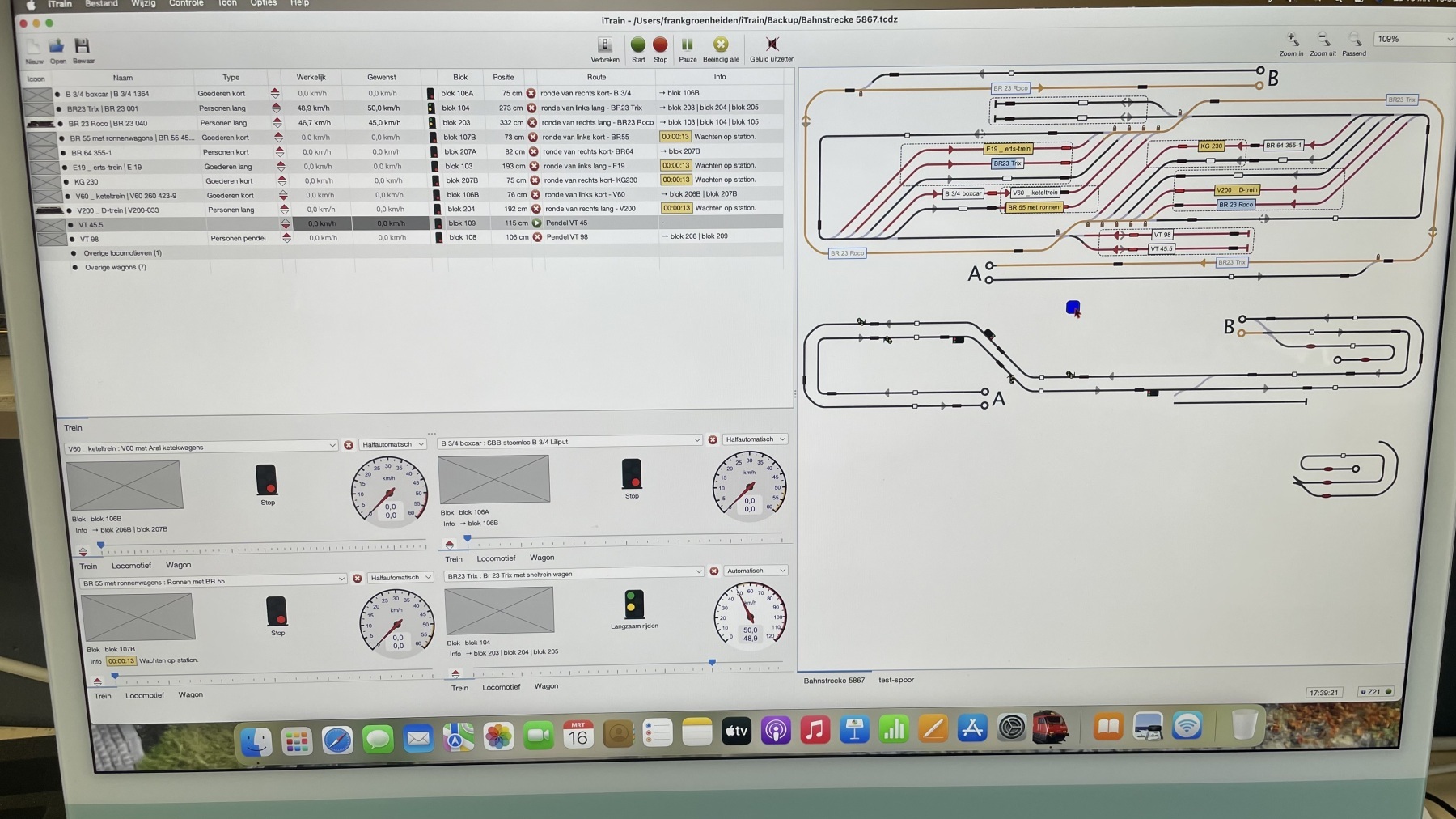Expand Overige locomotieven (1) group
This screenshot has height=819, width=1456.
click(x=74, y=253)
